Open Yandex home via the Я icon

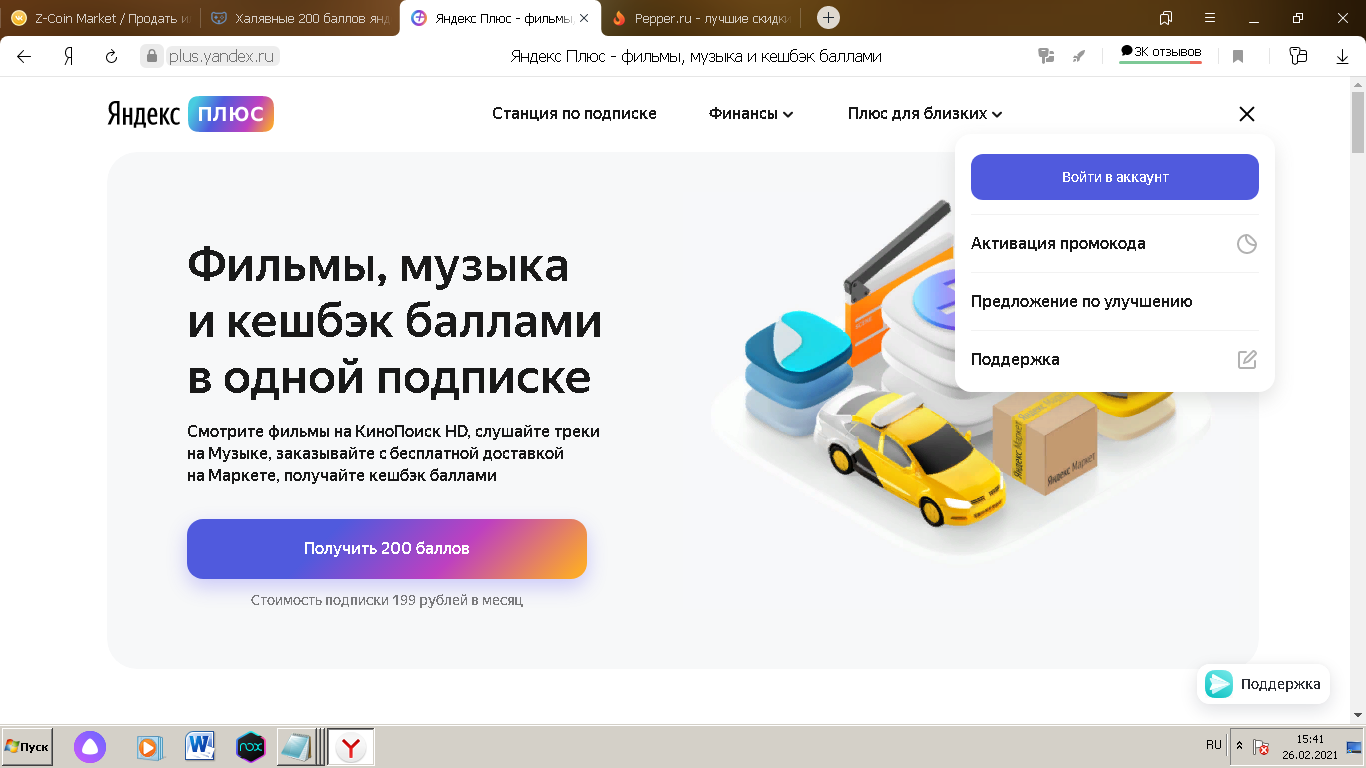coord(69,57)
